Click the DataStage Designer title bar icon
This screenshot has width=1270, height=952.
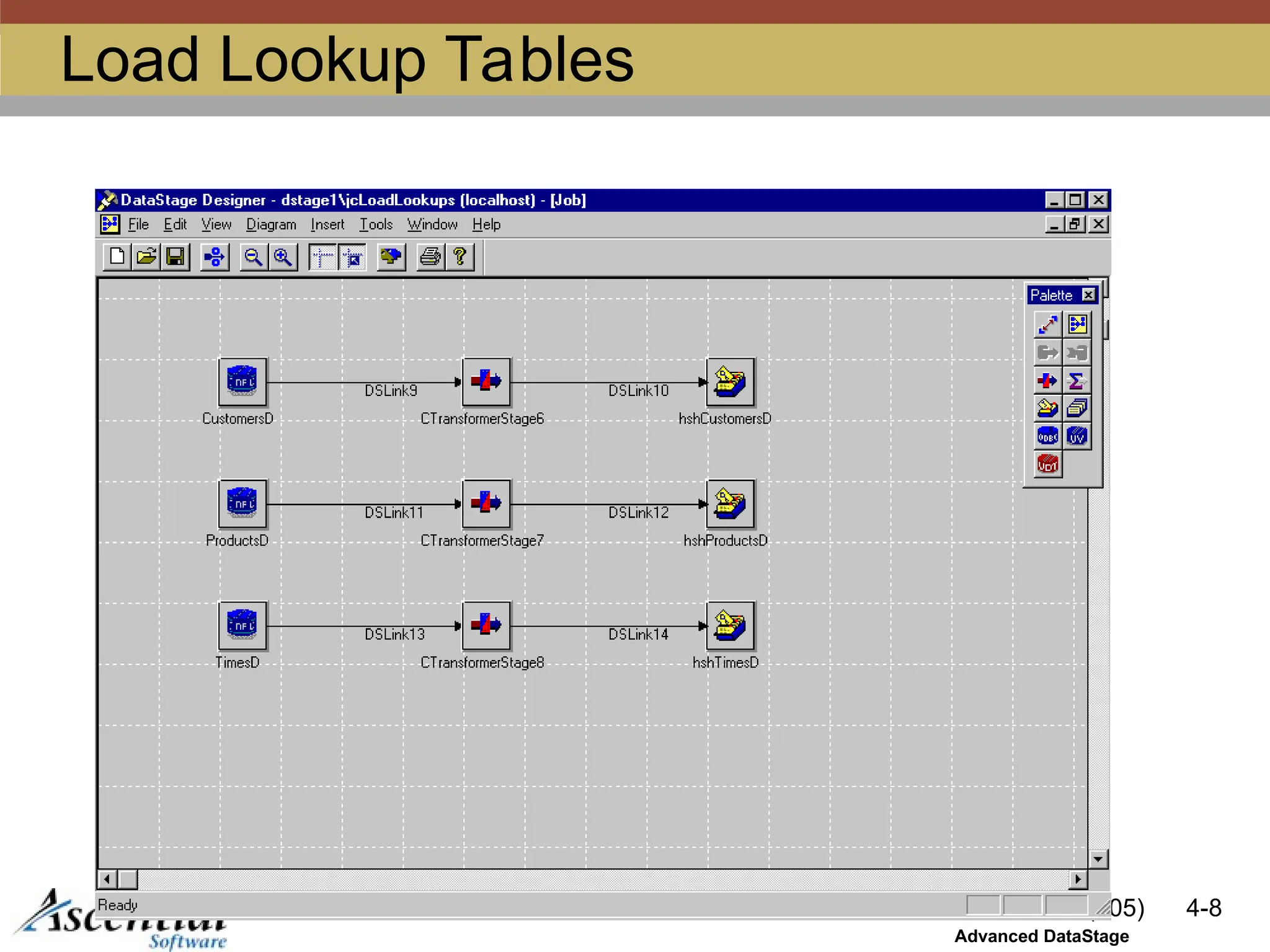pyautogui.click(x=107, y=200)
